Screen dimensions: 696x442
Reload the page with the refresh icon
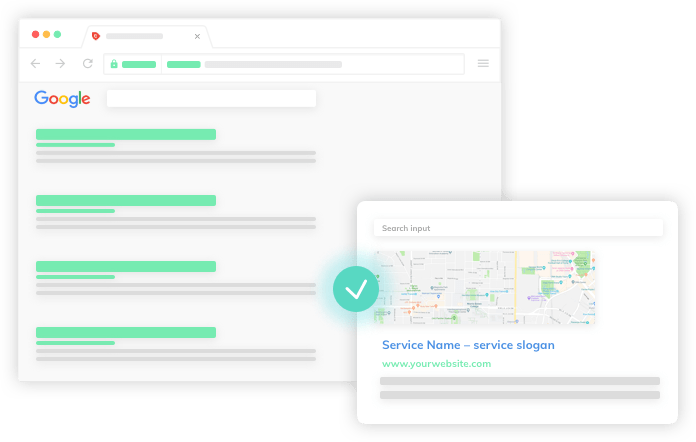pos(87,64)
